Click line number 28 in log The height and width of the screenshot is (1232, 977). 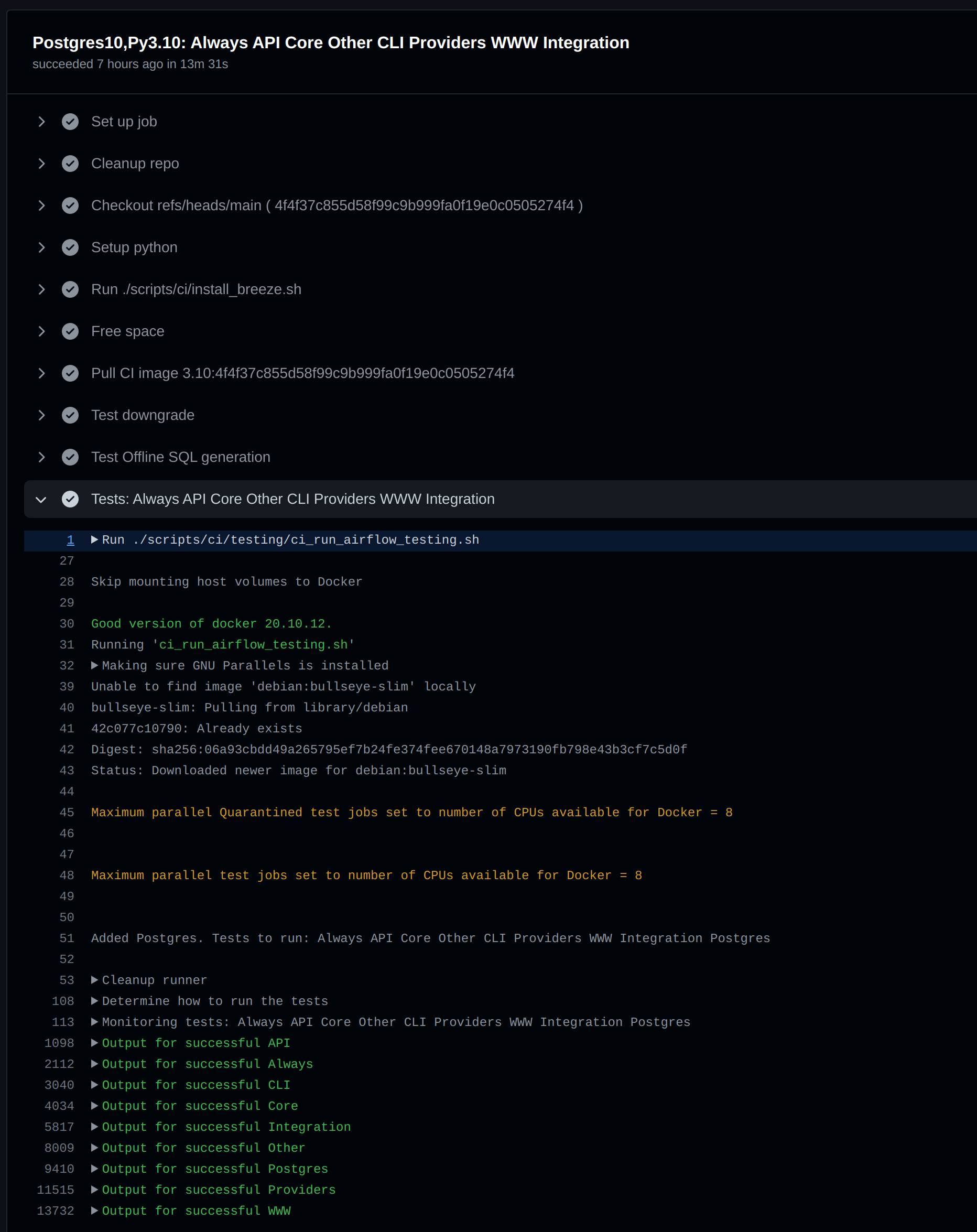67,582
